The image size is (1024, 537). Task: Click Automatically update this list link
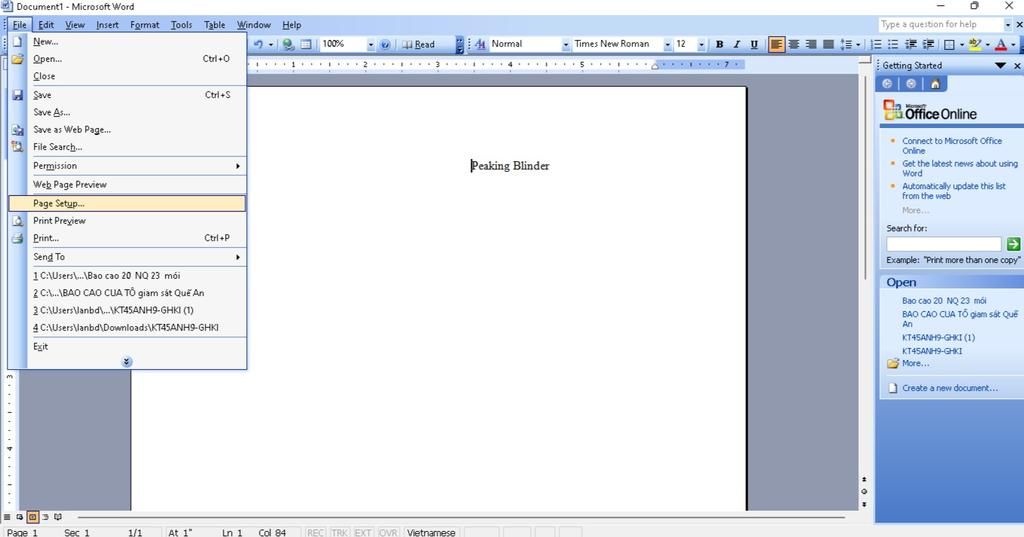pyautogui.click(x=953, y=191)
